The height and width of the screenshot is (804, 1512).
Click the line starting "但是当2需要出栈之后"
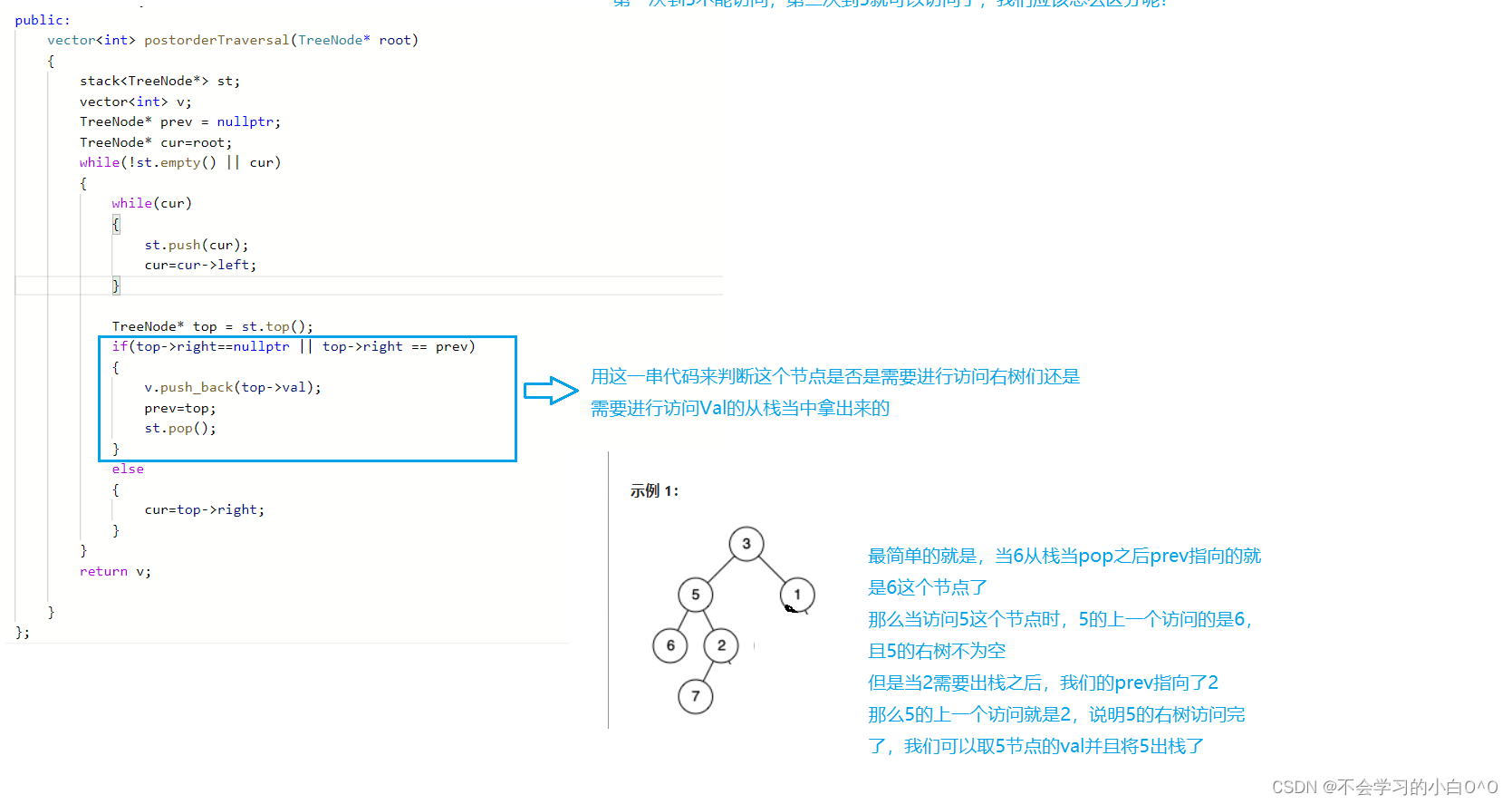click(1043, 683)
